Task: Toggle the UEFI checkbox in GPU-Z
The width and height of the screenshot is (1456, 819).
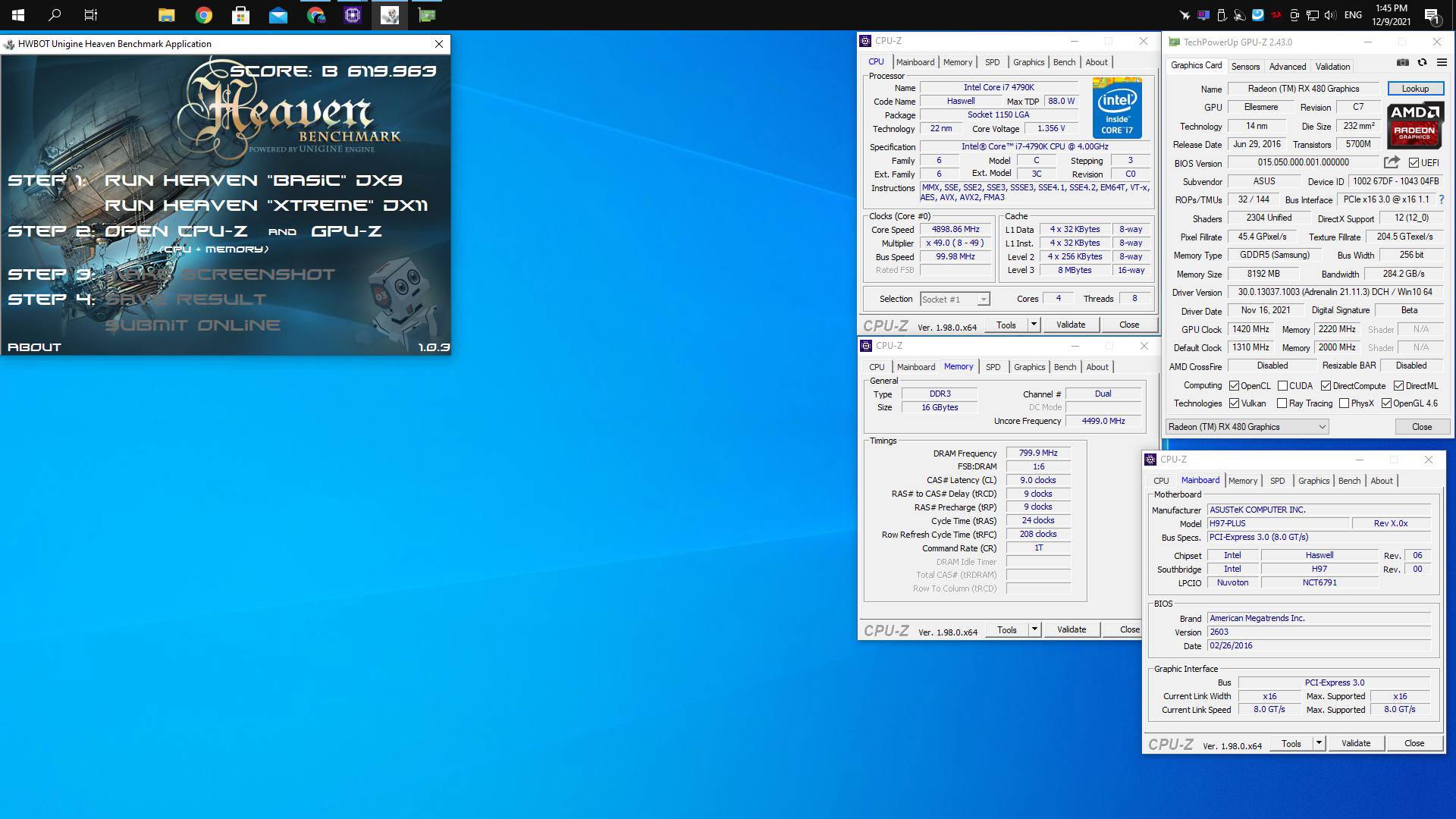Action: click(1414, 162)
